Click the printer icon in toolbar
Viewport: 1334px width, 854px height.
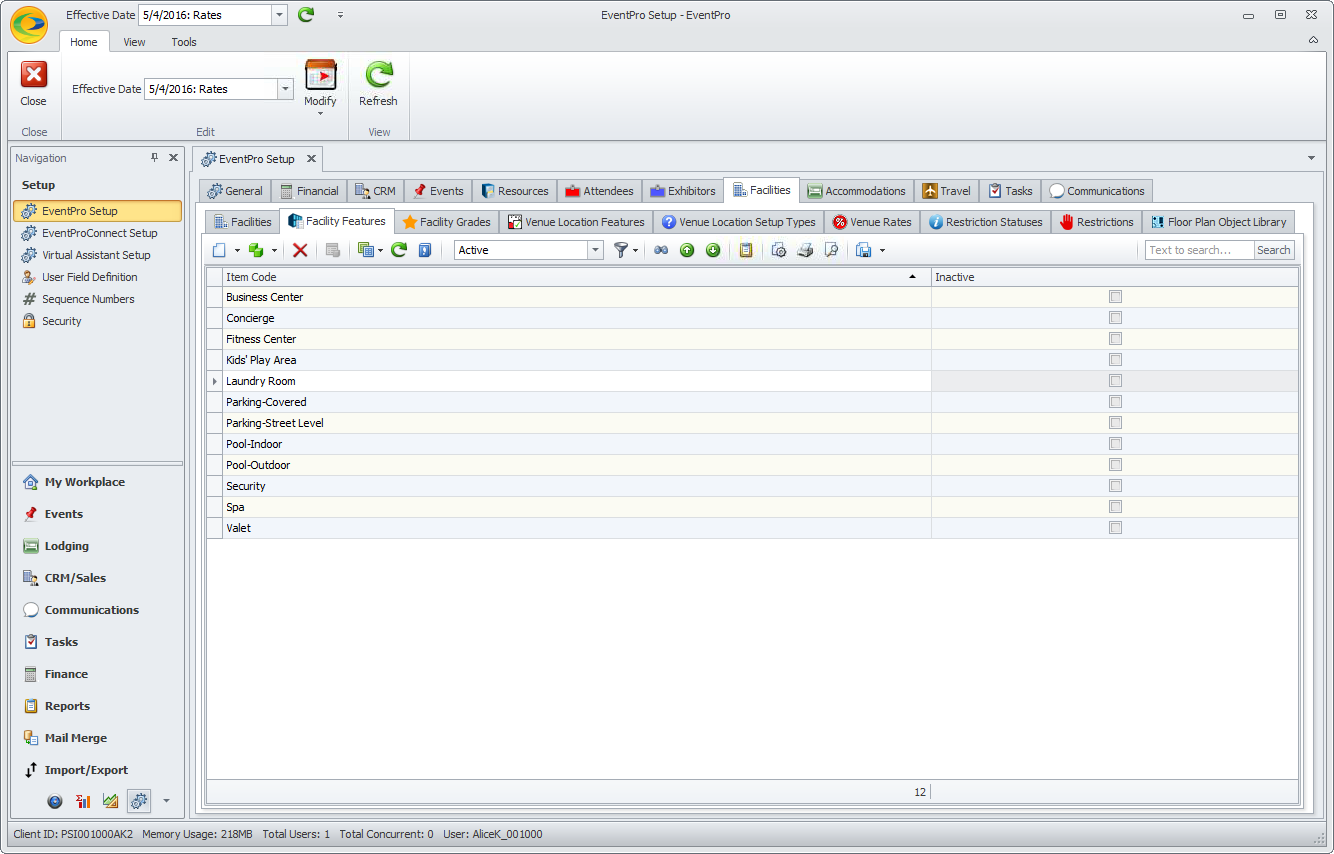805,250
